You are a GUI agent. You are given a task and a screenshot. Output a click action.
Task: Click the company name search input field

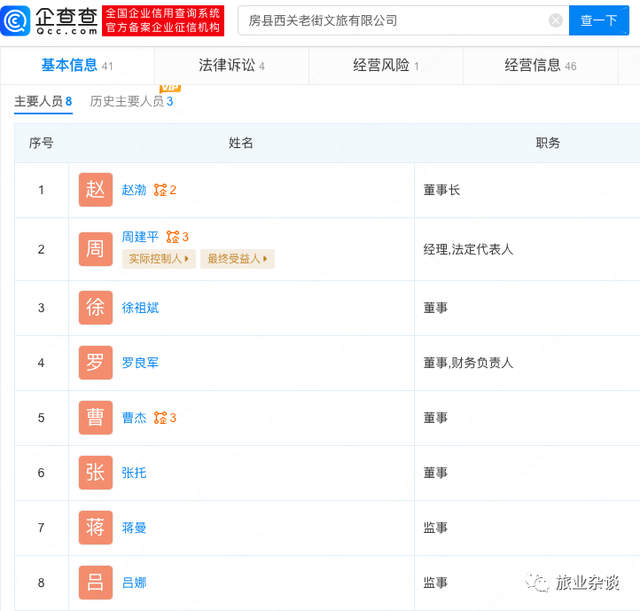pyautogui.click(x=390, y=20)
